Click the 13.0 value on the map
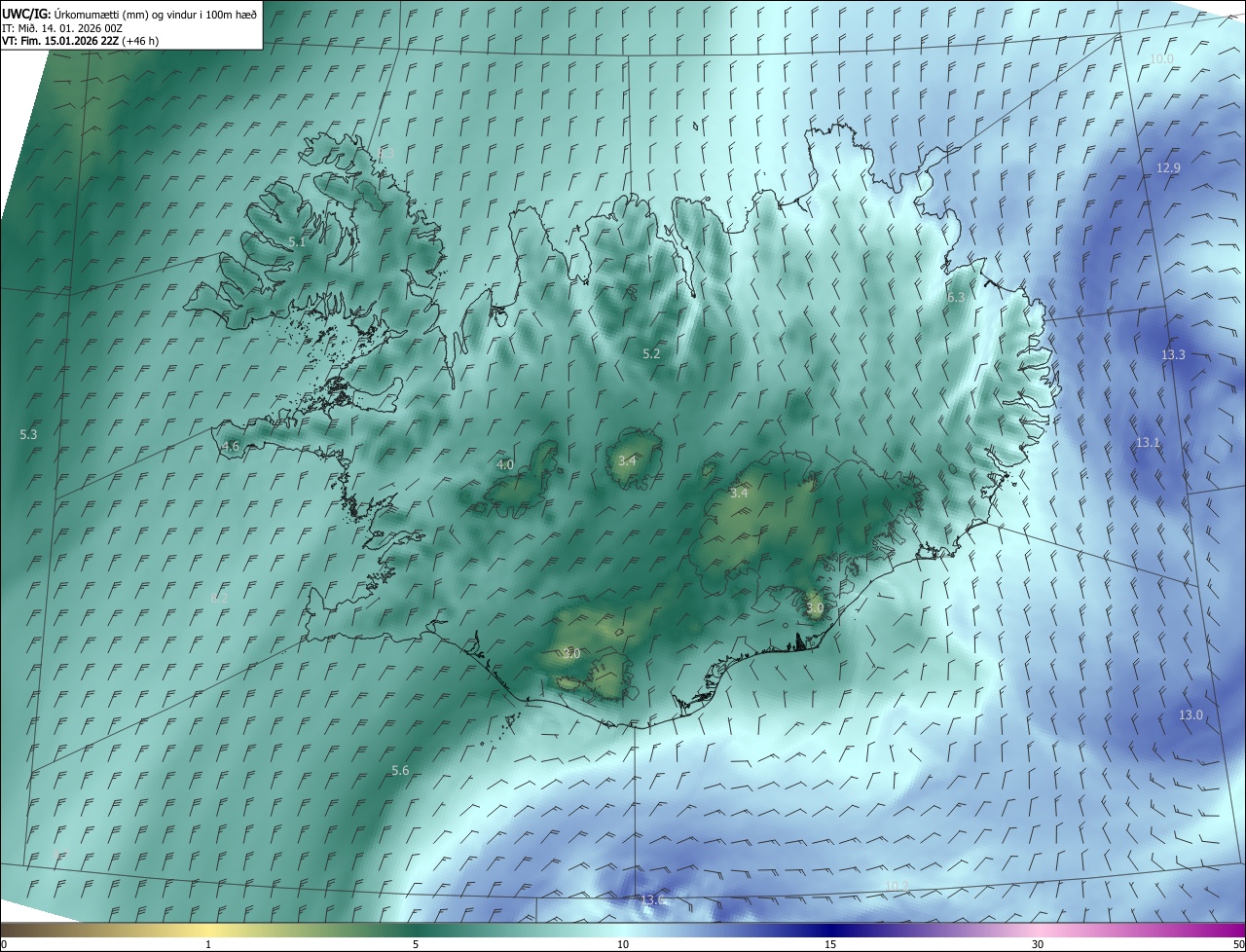 1191,715
